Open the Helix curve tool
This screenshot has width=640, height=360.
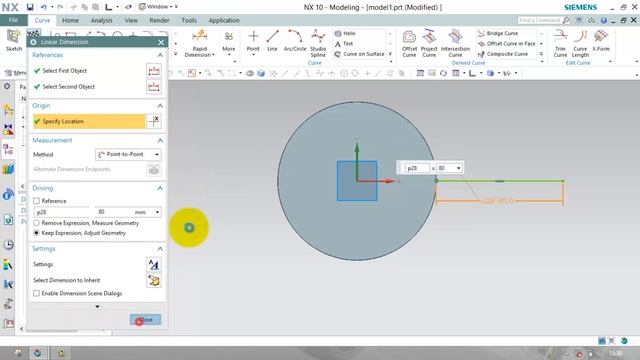point(345,33)
